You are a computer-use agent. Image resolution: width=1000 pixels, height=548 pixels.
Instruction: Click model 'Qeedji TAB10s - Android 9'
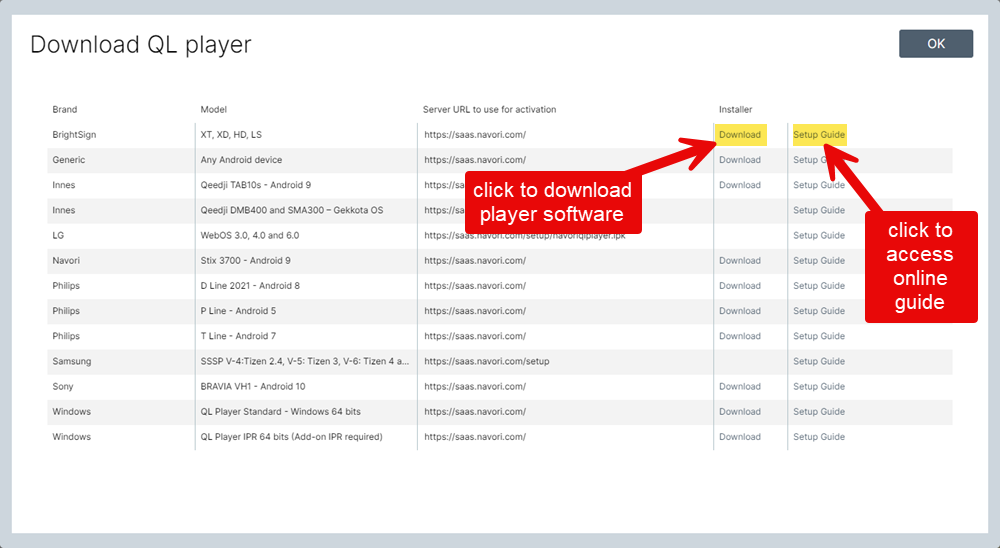(256, 185)
